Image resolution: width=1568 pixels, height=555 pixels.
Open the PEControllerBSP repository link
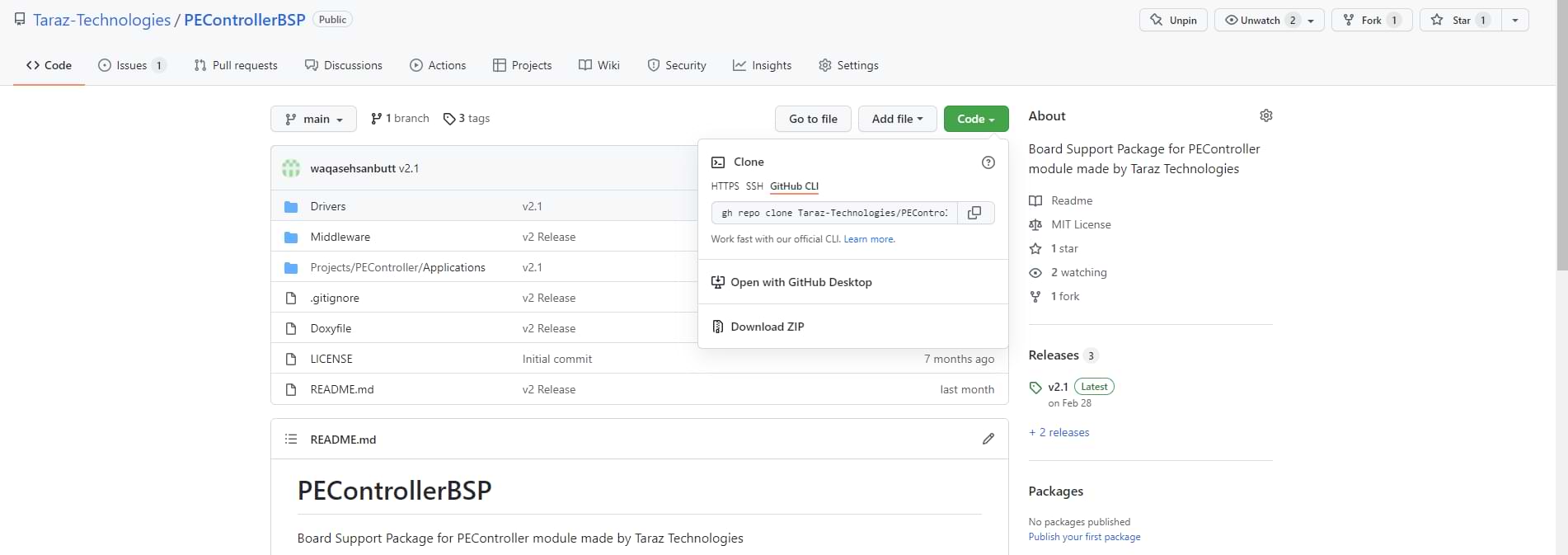tap(245, 20)
